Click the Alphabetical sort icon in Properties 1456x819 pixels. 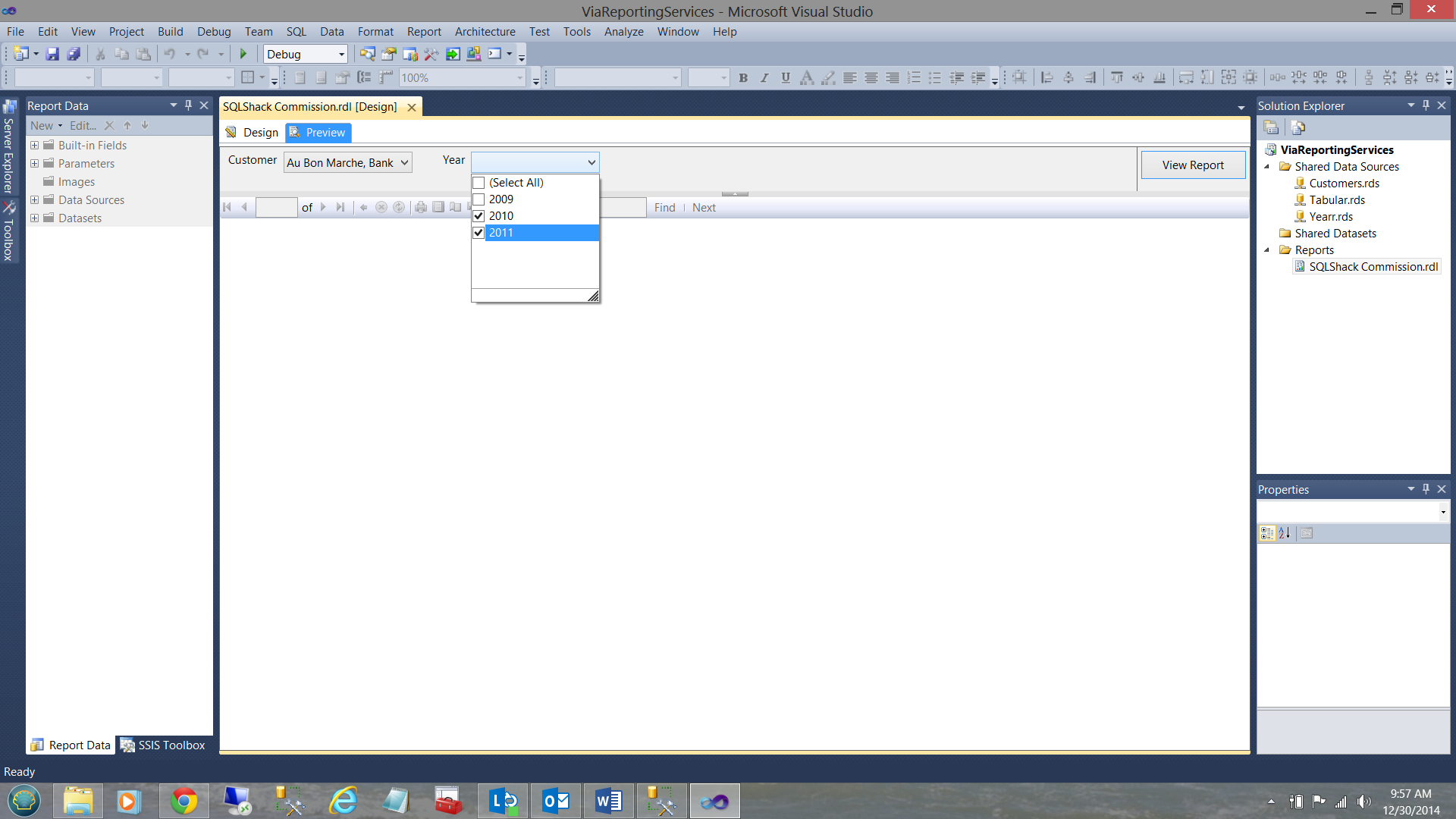pyautogui.click(x=1284, y=533)
